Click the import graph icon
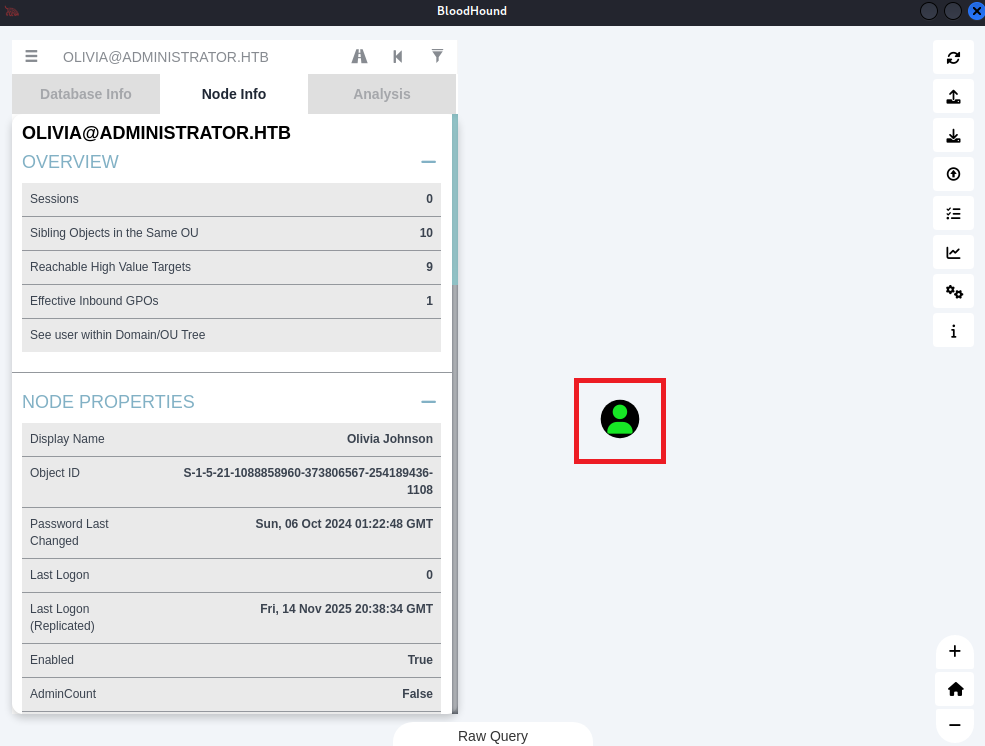This screenshot has height=746, width=985. click(x=953, y=136)
